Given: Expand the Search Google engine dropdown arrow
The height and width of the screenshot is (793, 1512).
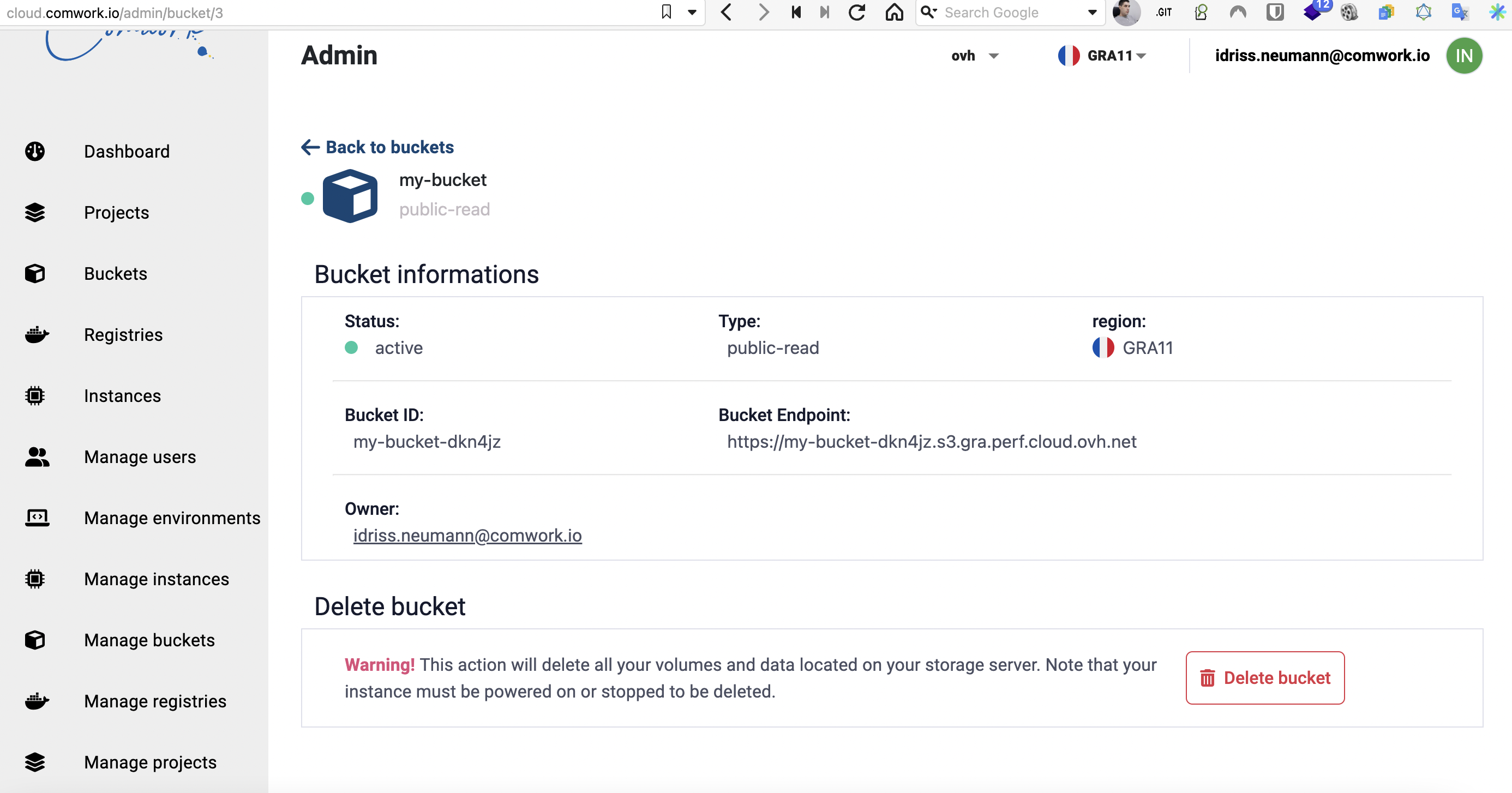Looking at the screenshot, I should (1093, 13).
